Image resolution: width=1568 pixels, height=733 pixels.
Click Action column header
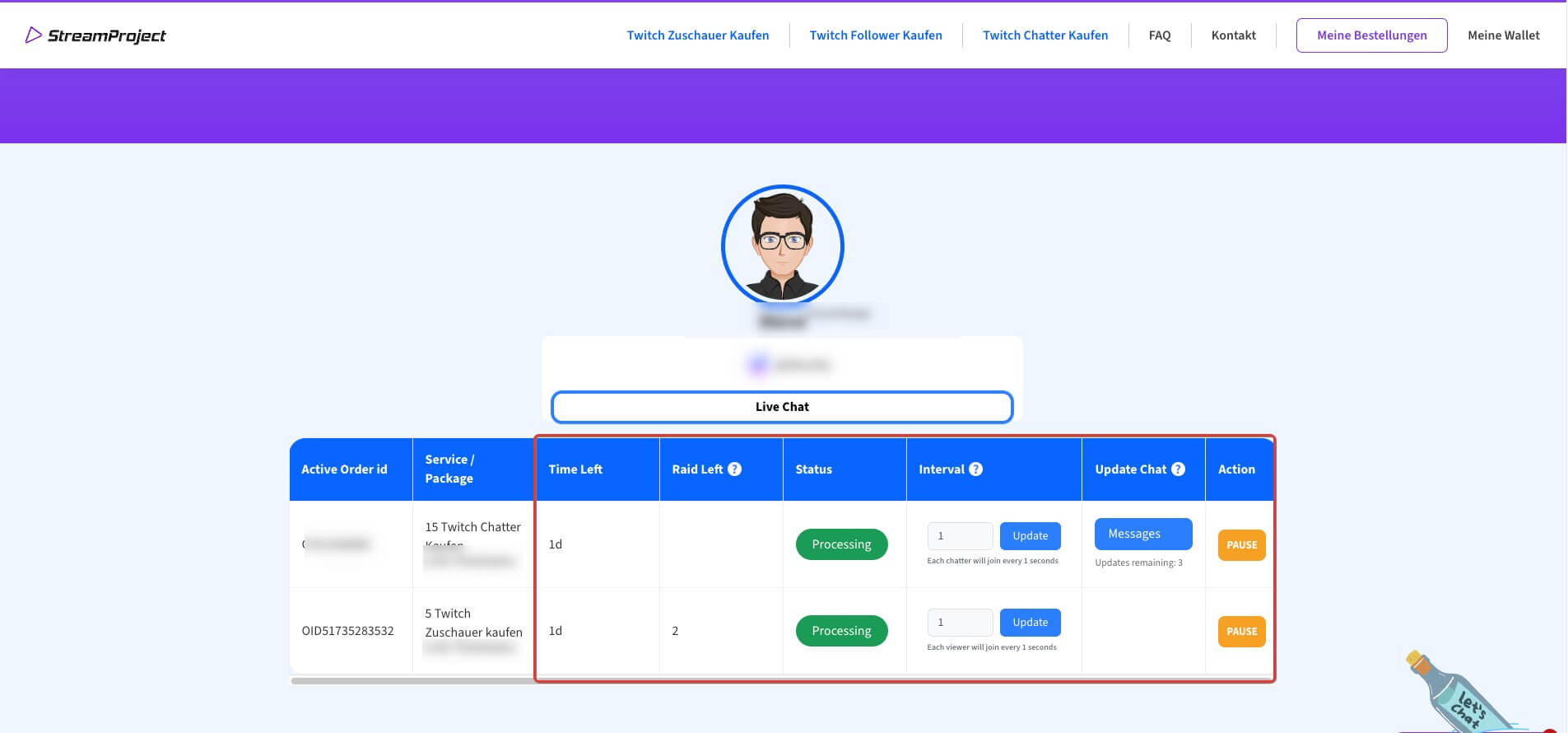pos(1236,469)
